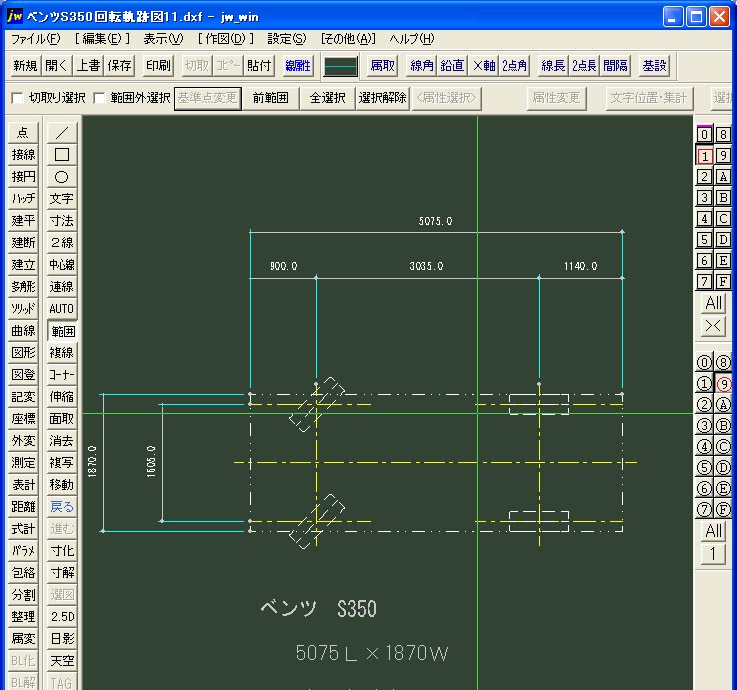Select the 2.5D tool

(62, 617)
